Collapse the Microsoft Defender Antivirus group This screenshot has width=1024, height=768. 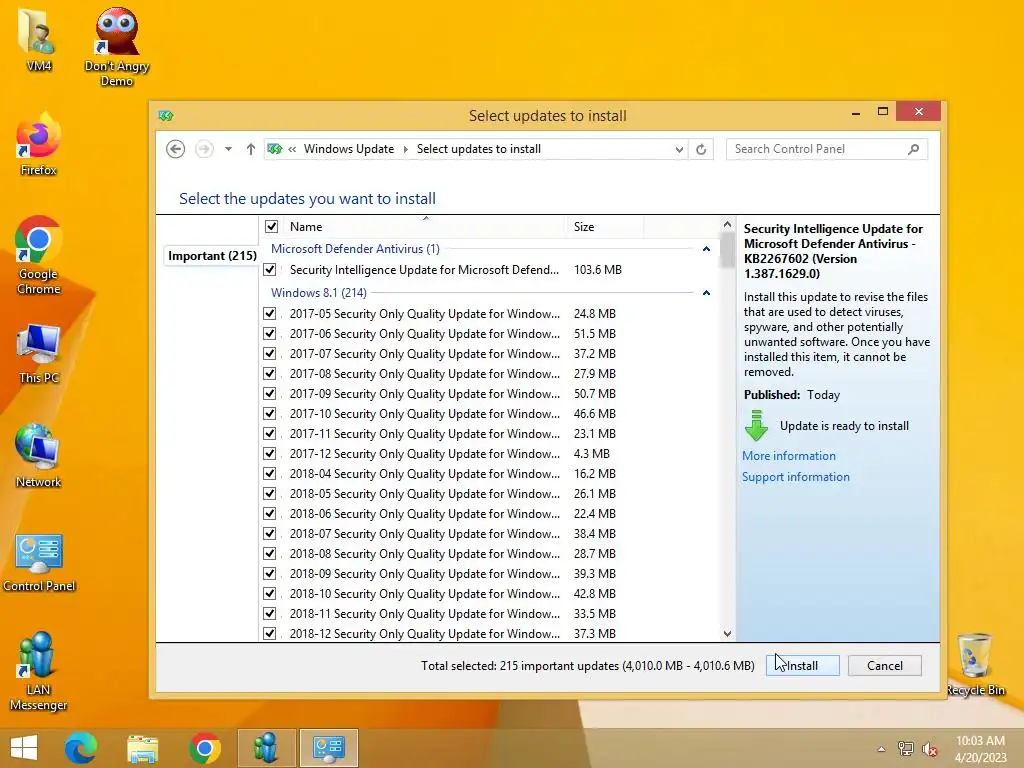[x=706, y=249]
